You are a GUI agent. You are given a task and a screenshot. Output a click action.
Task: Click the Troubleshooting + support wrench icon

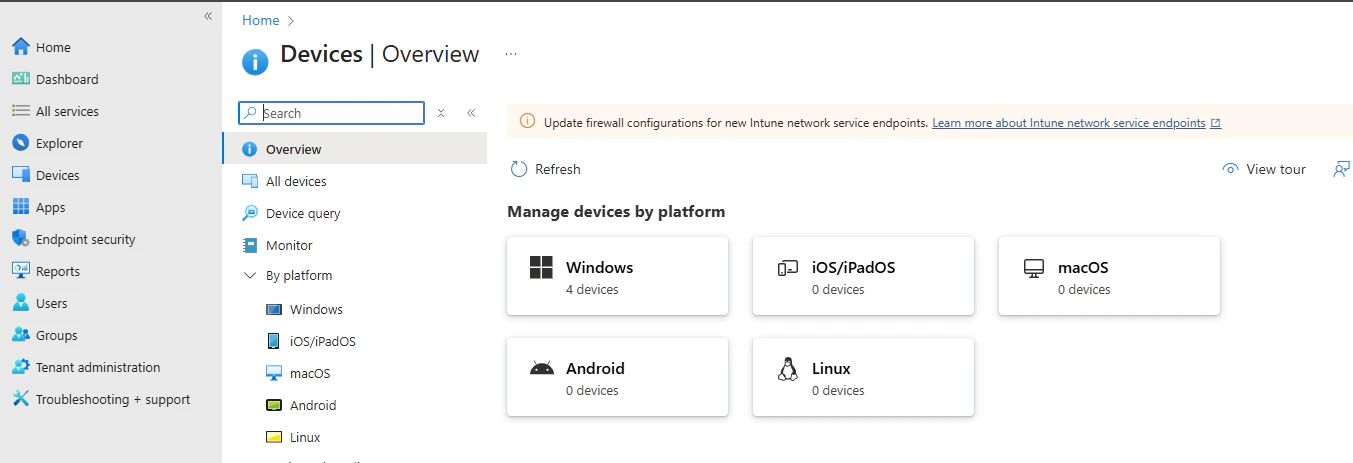point(20,399)
